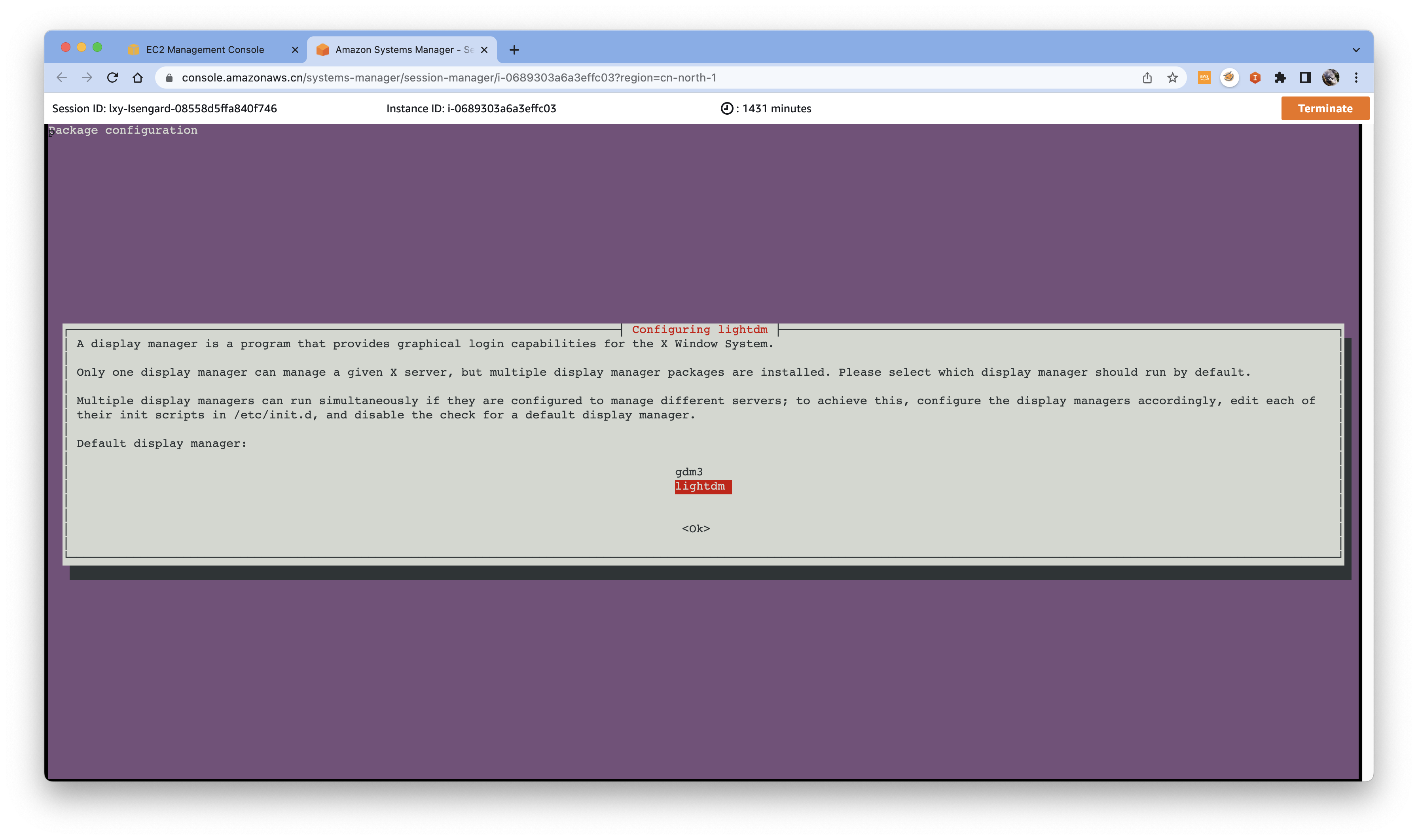
Task: Click the green fullscreen window button
Action: tap(97, 47)
